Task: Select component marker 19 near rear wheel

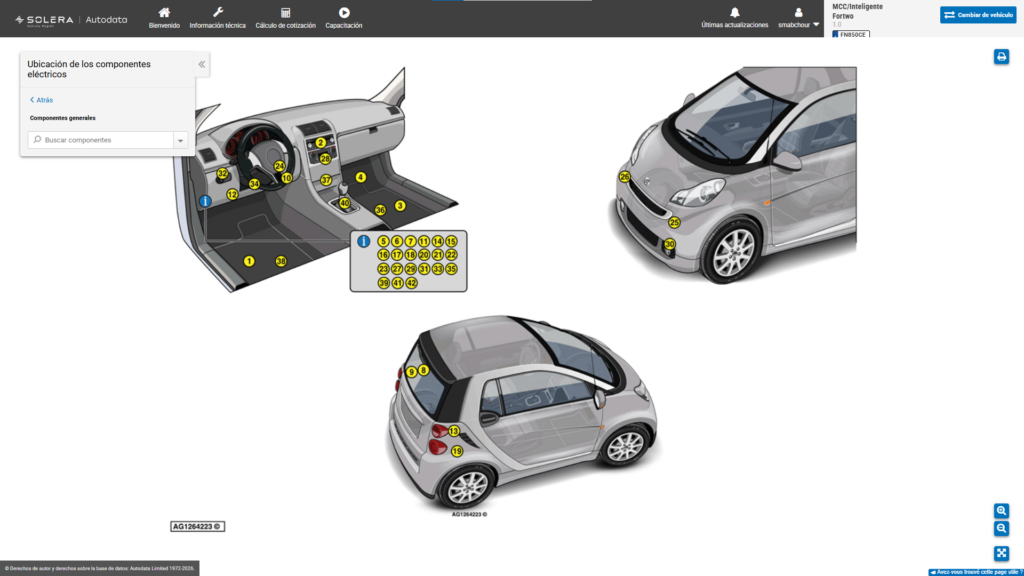Action: coord(457,451)
